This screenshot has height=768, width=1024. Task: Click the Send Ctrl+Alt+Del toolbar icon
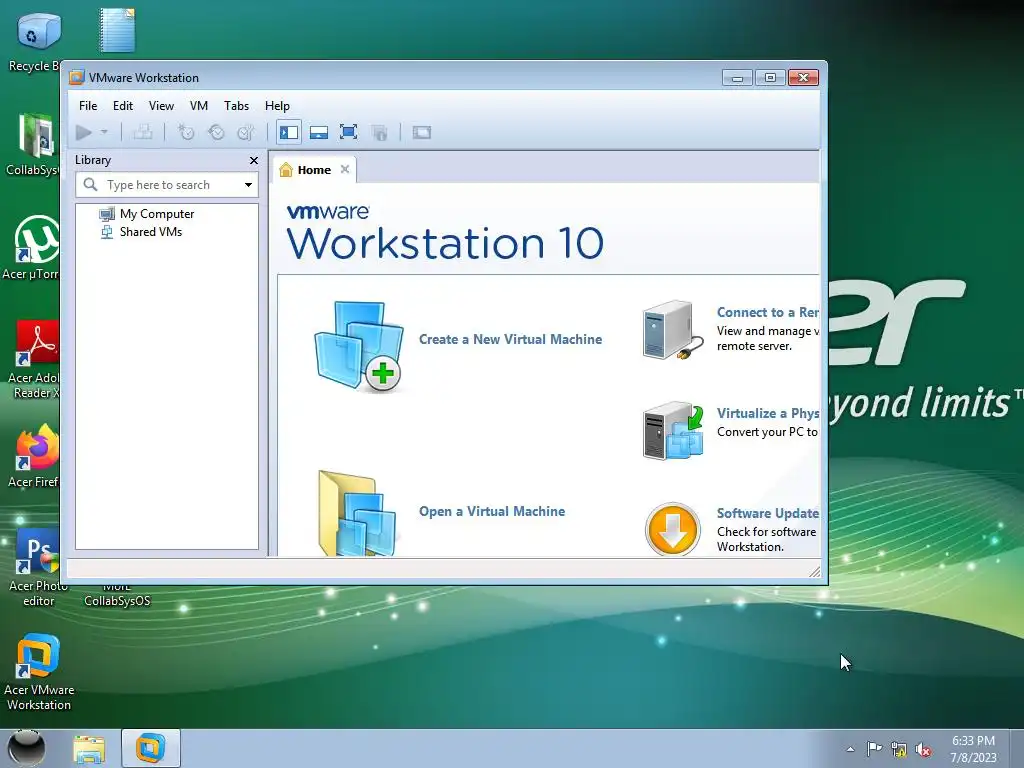click(x=143, y=133)
